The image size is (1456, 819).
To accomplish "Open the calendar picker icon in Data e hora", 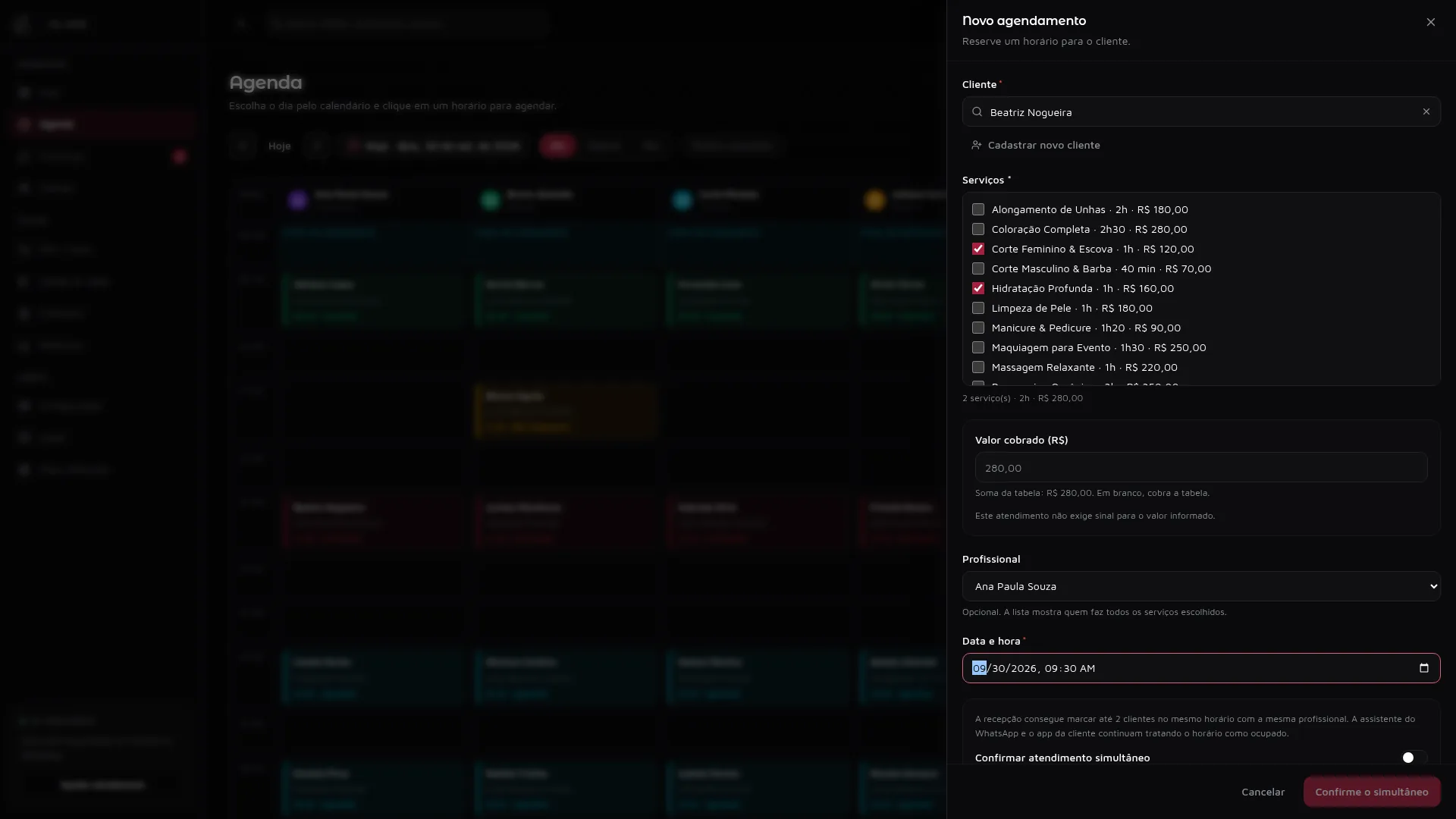I will point(1423,668).
